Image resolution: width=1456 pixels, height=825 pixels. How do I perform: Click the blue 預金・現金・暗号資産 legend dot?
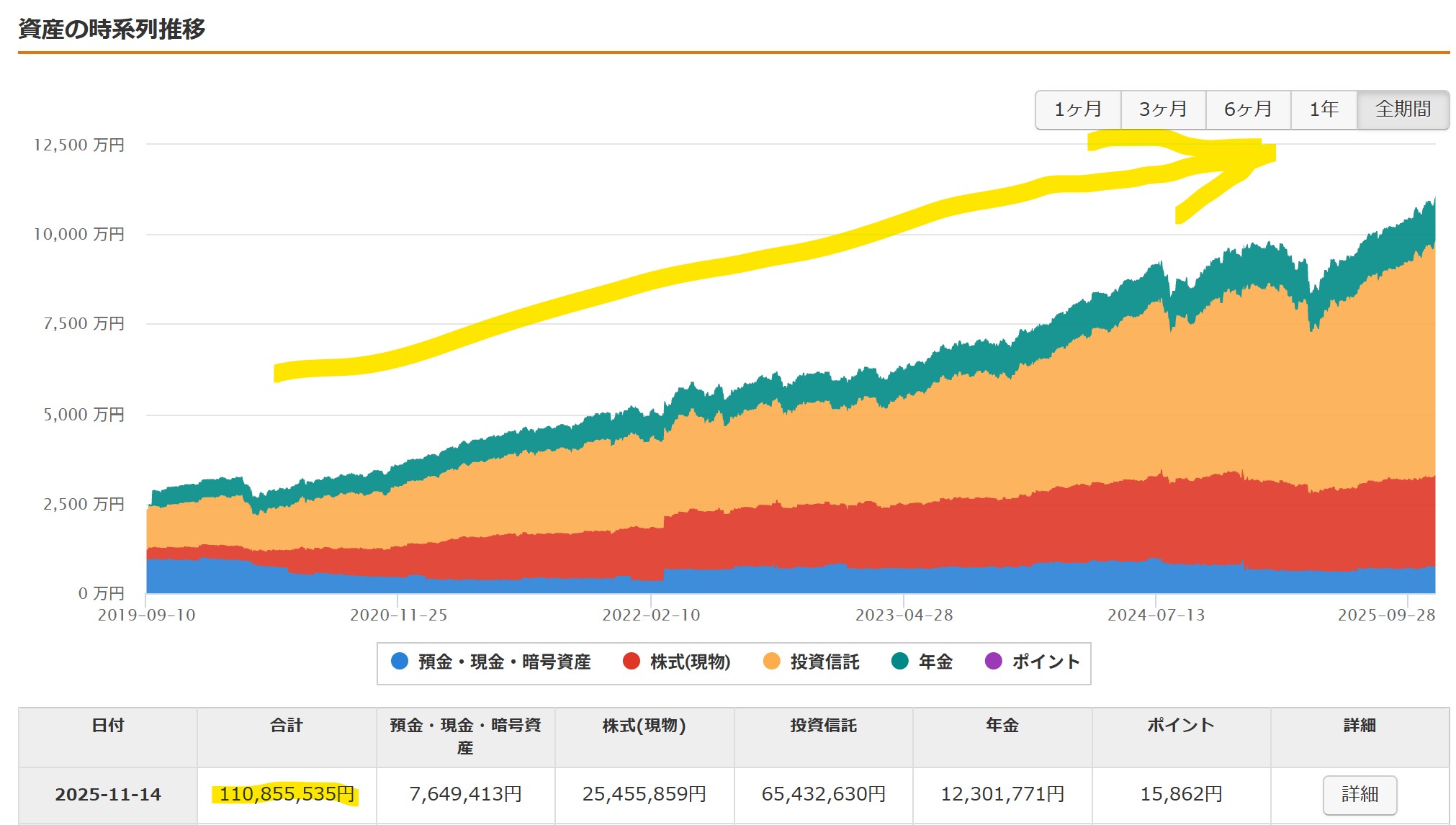(400, 661)
